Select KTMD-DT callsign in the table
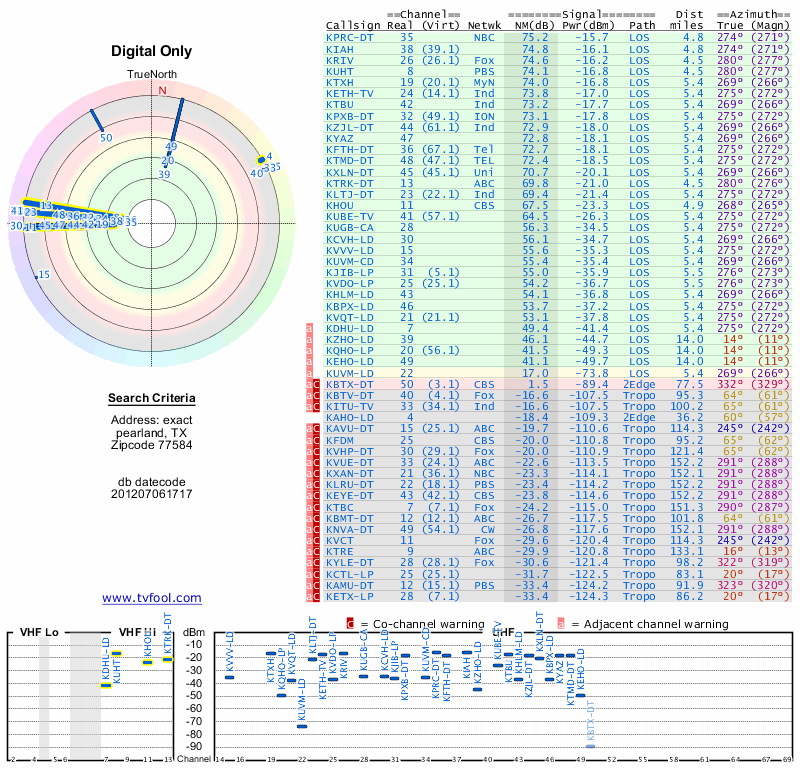The width and height of the screenshot is (800, 768). [349, 161]
